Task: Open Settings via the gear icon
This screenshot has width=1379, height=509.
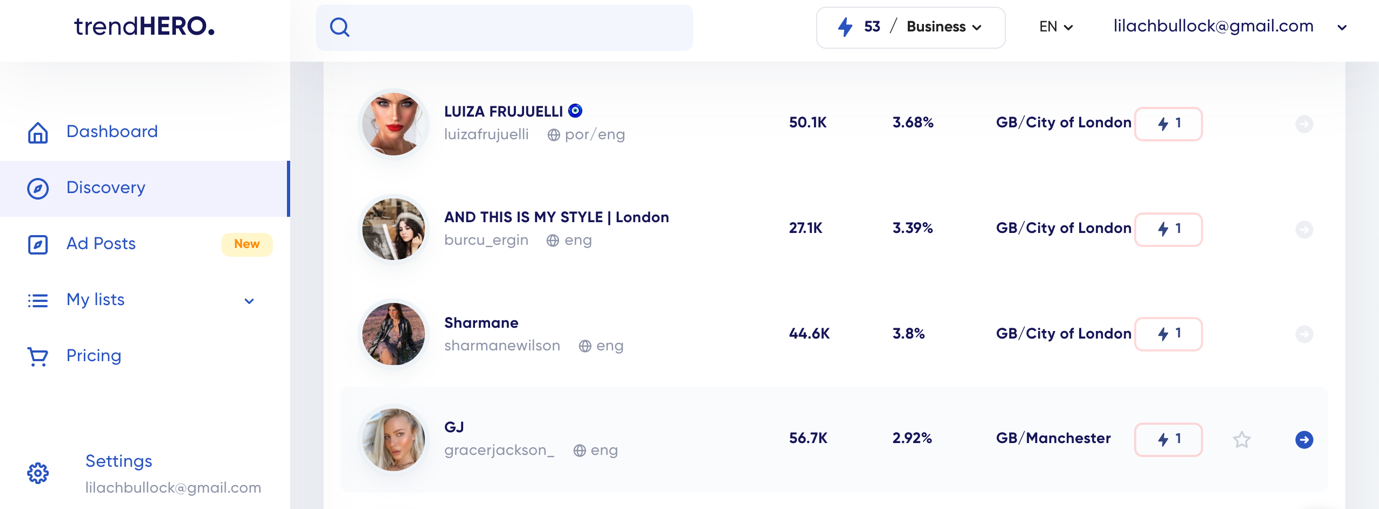Action: (38, 473)
